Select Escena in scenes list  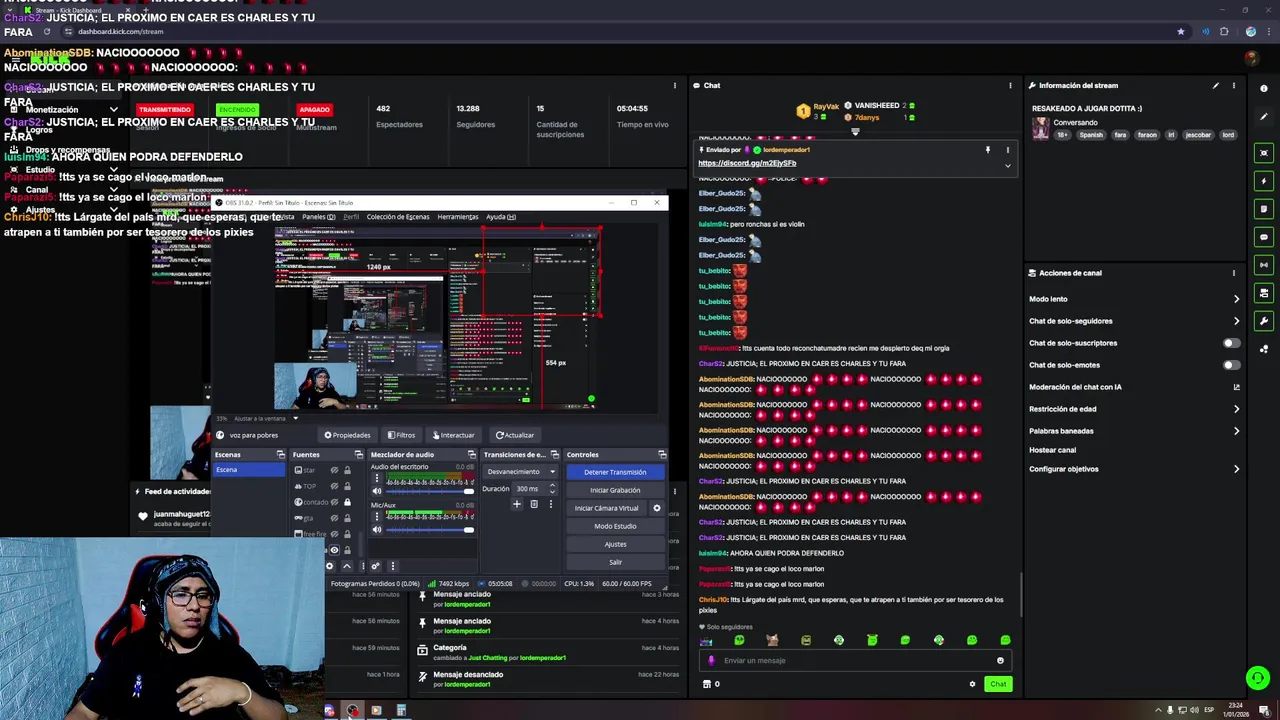(x=250, y=470)
